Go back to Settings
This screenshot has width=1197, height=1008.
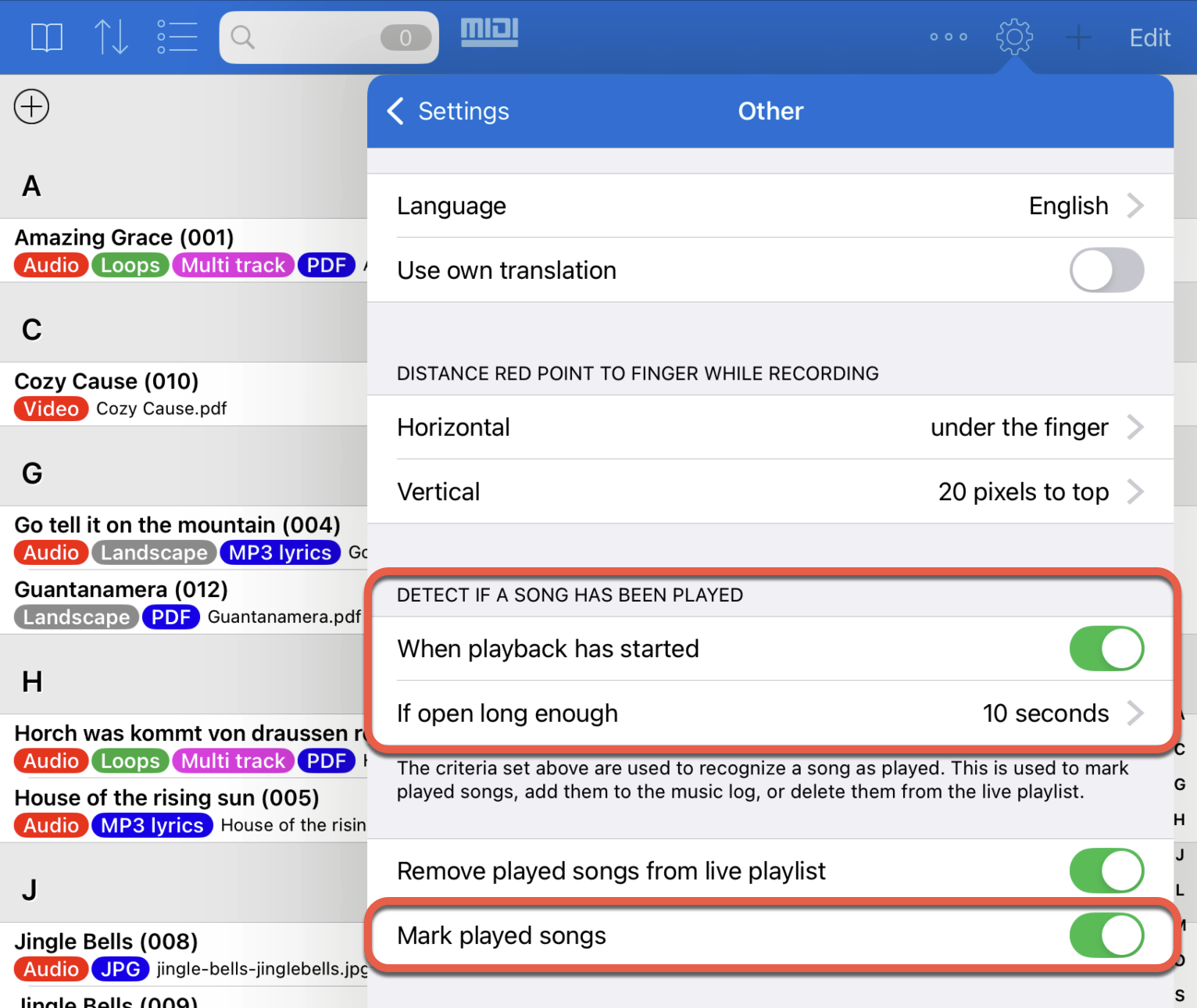[448, 112]
